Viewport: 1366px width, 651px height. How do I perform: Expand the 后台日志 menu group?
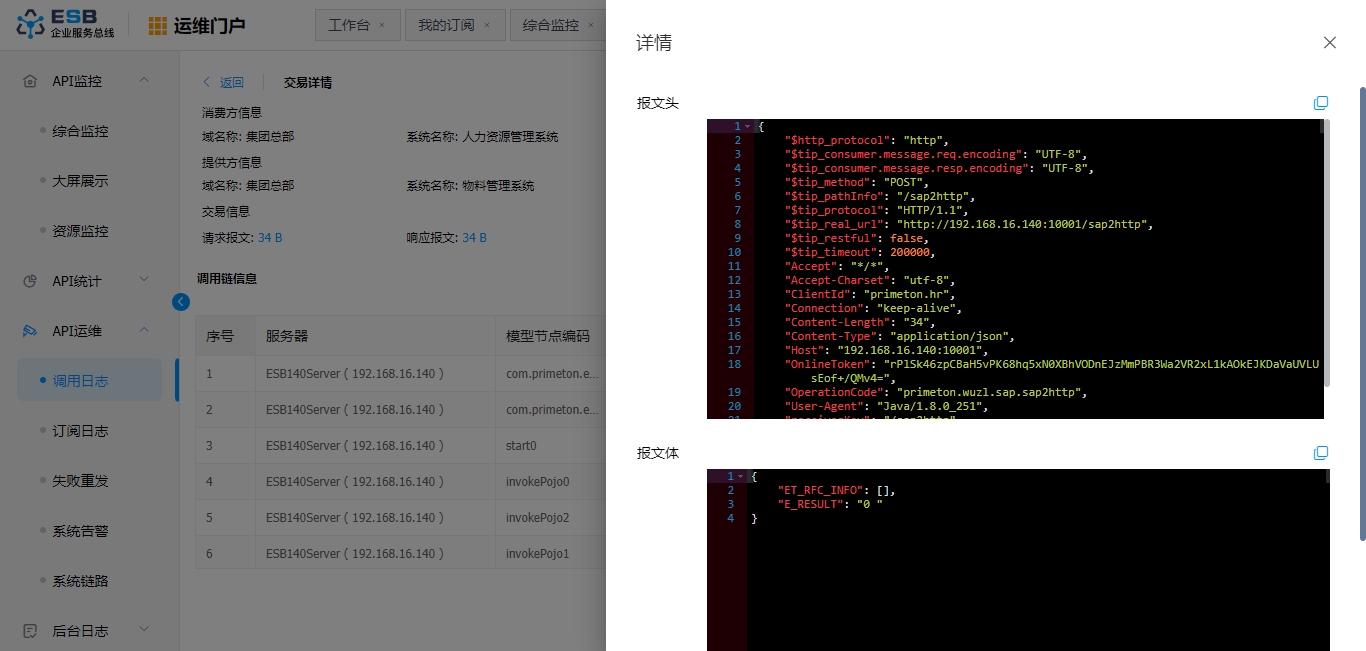pyautogui.click(x=143, y=630)
